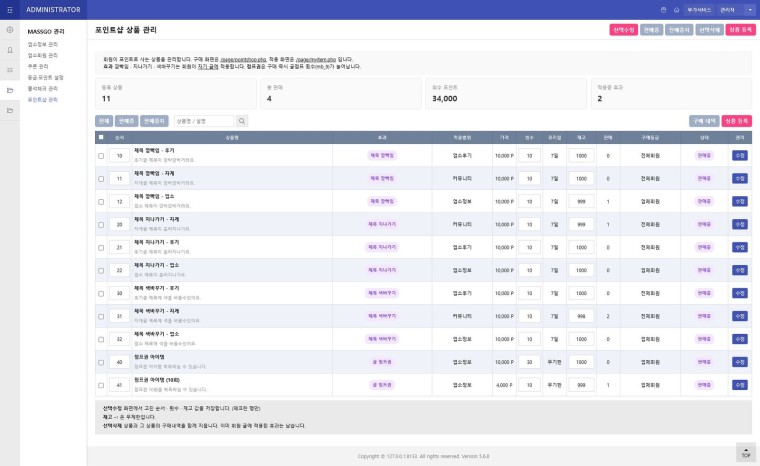Open 업소정보 관리 in the sidebar
Screen dimensions: 760x466
43,44
